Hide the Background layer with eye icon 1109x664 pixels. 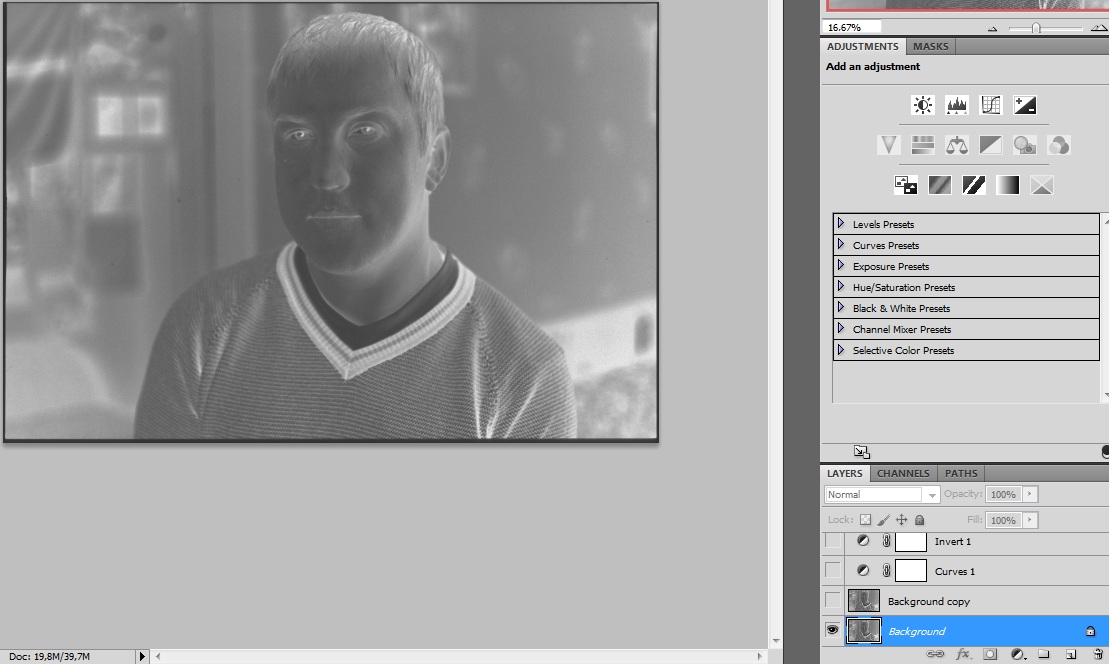pyautogui.click(x=832, y=631)
